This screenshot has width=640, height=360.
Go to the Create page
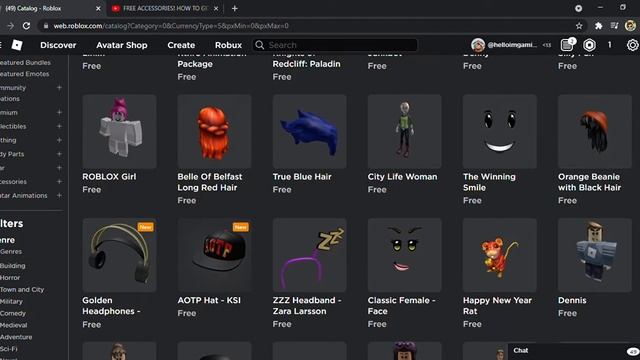(181, 45)
